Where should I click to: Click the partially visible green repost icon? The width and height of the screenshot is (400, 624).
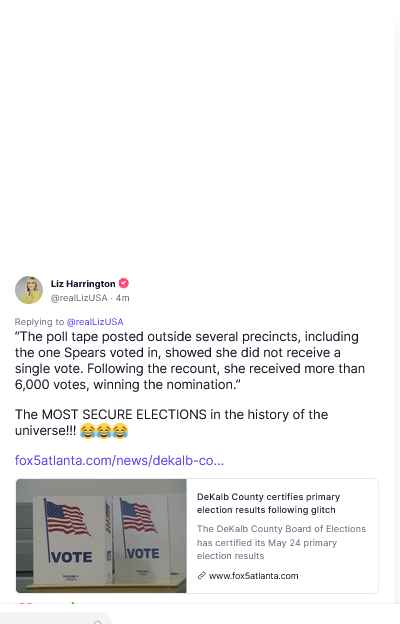tap(73, 603)
